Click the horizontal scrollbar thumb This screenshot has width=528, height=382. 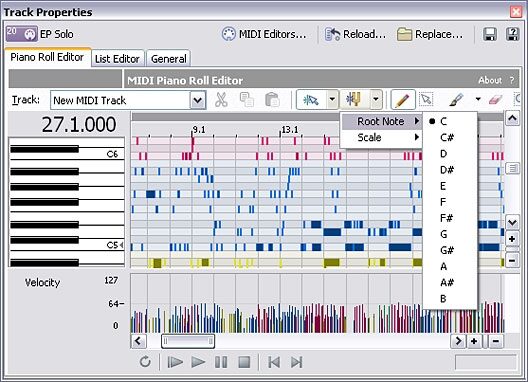(x=188, y=341)
